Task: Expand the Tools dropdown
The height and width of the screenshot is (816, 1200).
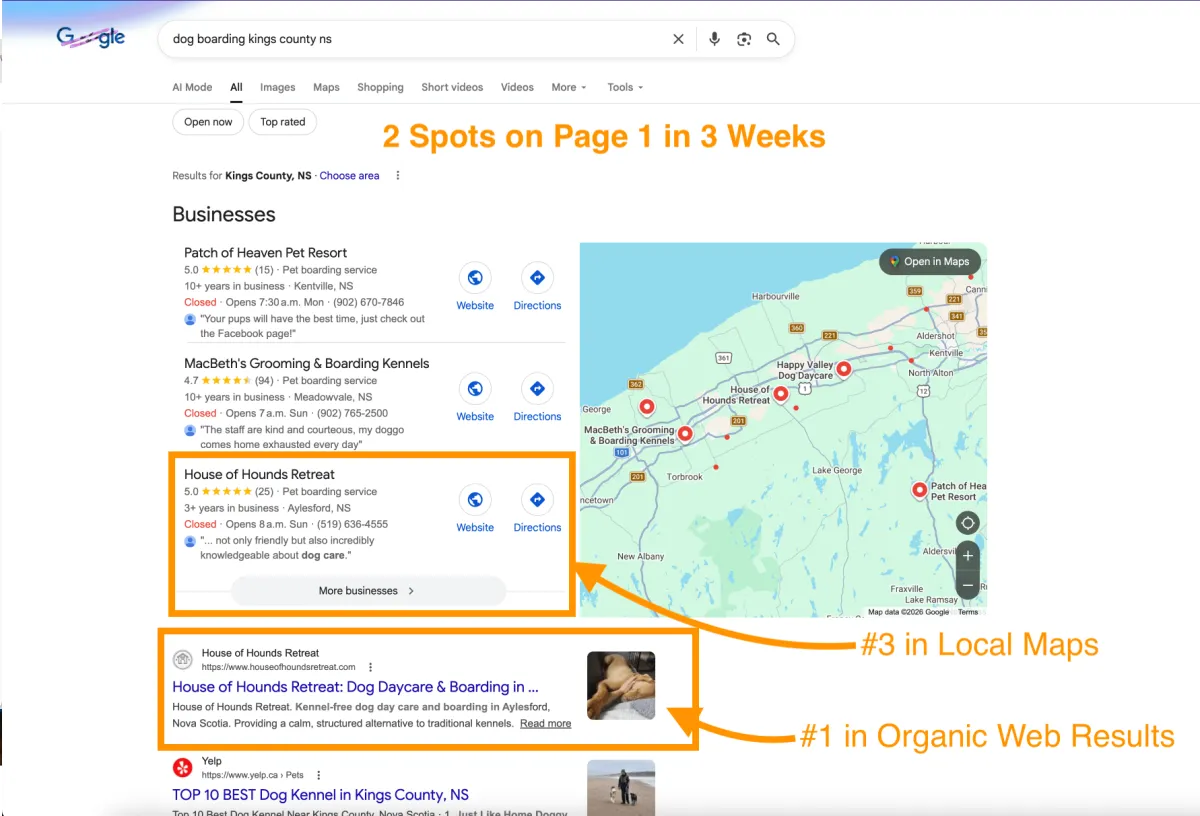Action: pyautogui.click(x=625, y=87)
